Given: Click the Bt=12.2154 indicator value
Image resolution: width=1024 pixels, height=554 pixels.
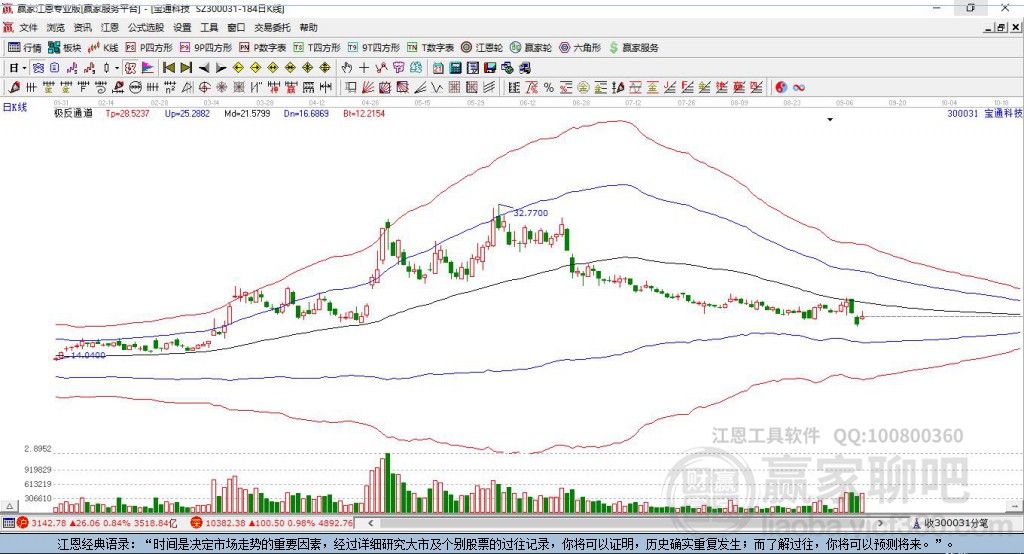Looking at the screenshot, I should [364, 113].
